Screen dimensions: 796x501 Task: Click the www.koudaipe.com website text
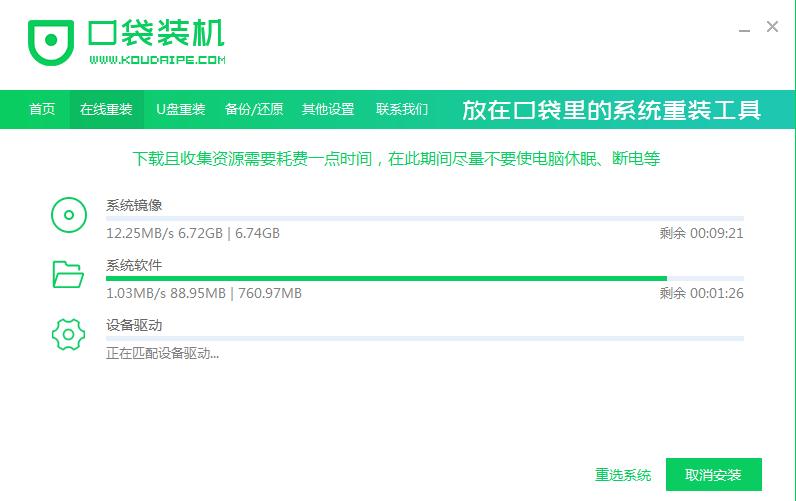coord(157,60)
